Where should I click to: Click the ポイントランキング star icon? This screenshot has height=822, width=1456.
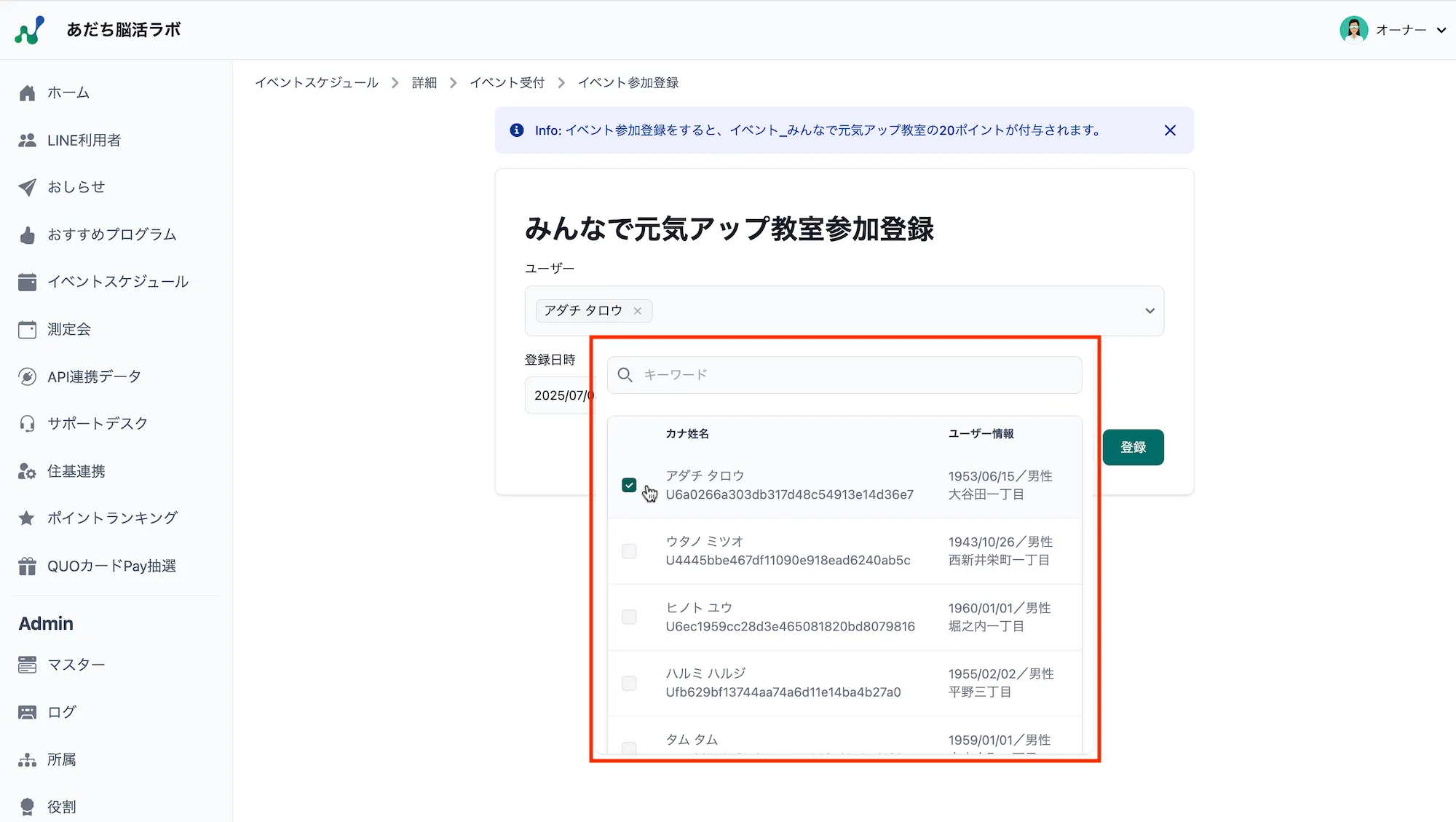click(28, 518)
